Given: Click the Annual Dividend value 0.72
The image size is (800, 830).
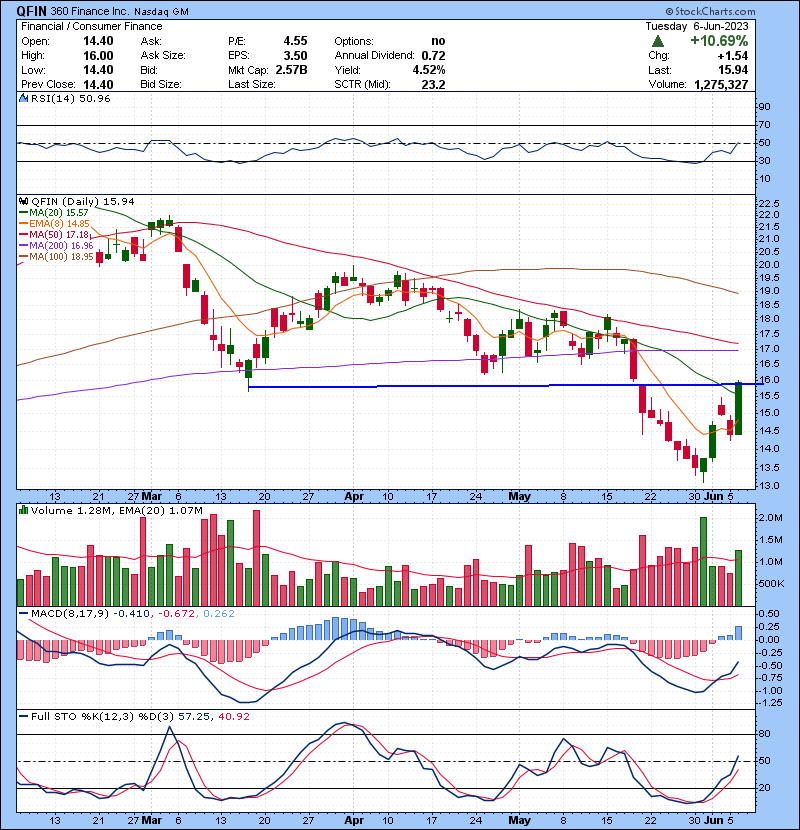Looking at the screenshot, I should coord(433,56).
